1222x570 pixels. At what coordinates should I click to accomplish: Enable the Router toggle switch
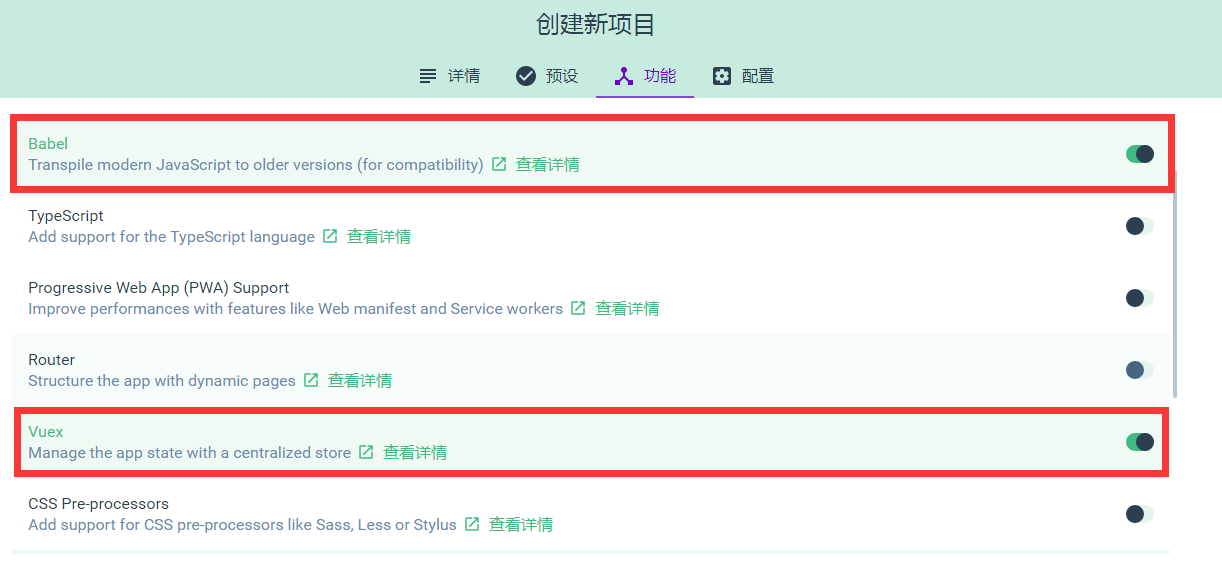[x=1139, y=370]
